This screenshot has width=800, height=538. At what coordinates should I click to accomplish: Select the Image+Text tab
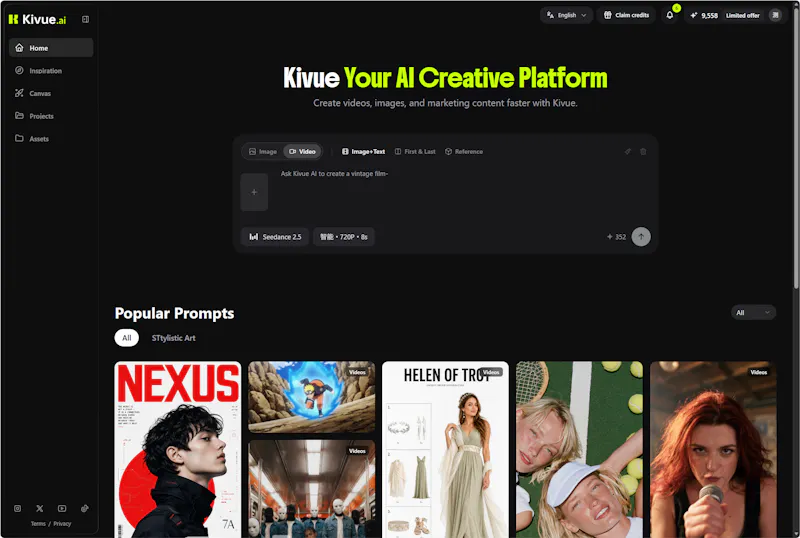(363, 152)
